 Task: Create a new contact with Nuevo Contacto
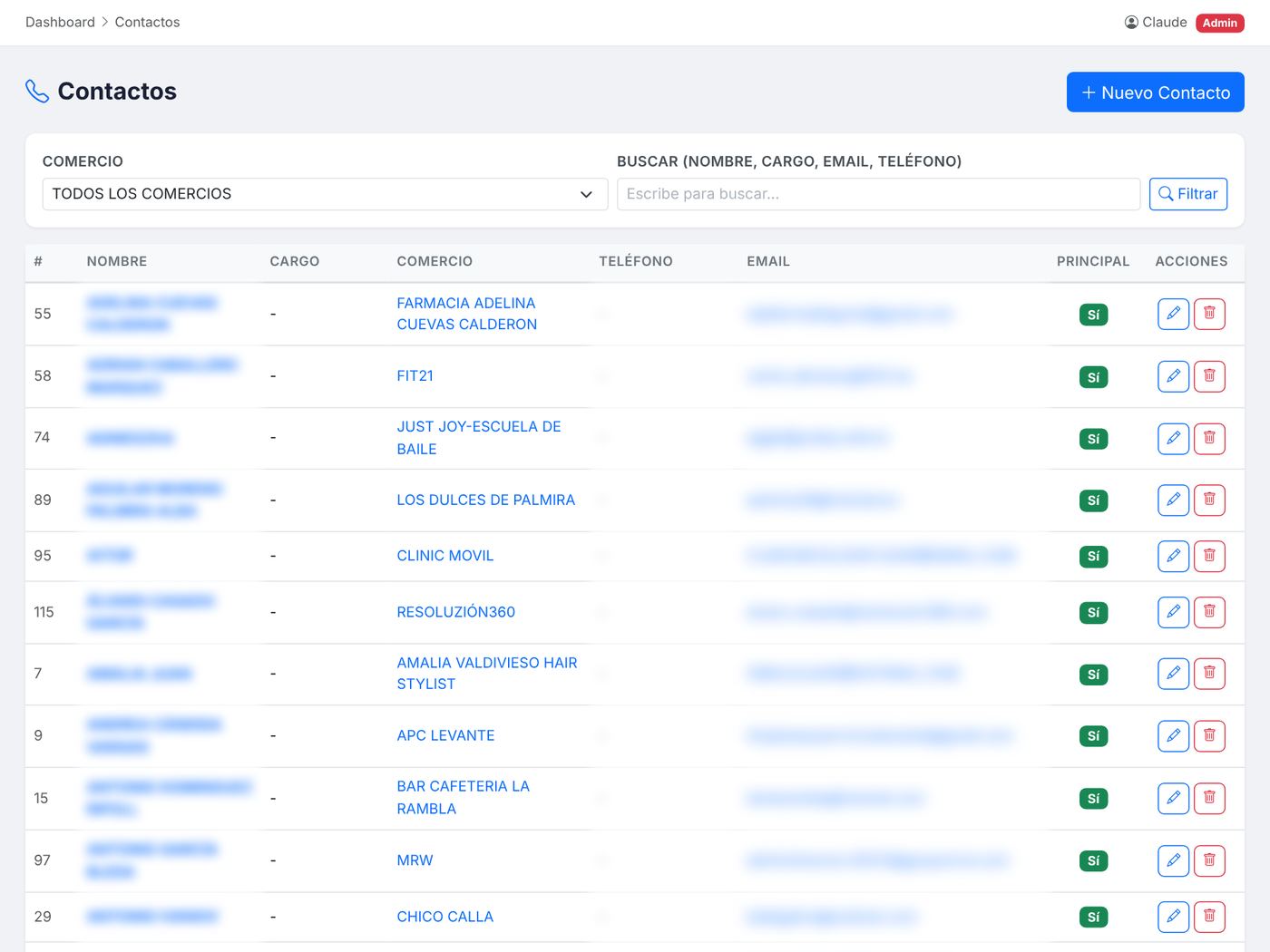pos(1156,92)
